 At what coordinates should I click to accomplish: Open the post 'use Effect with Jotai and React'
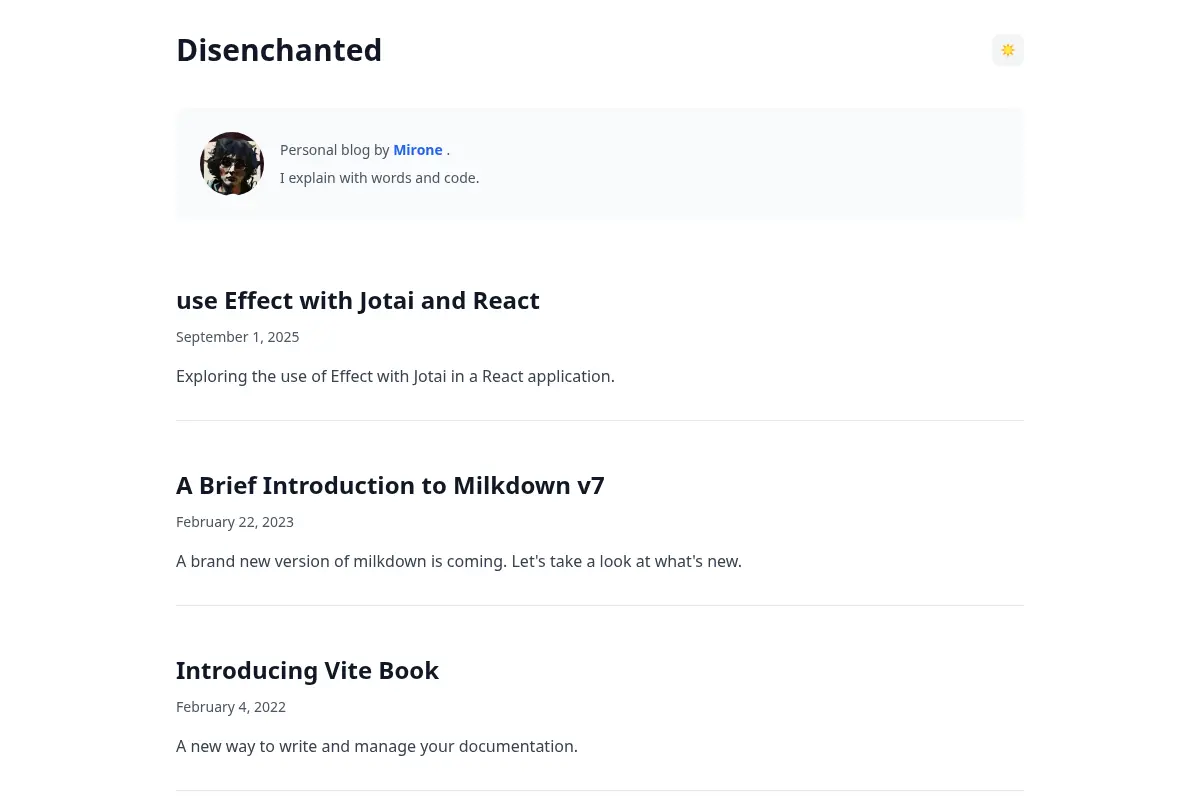pos(358,301)
